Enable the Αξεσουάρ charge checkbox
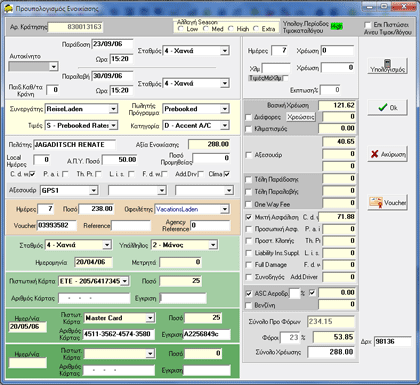This screenshot has height=385, width=420. [248, 155]
